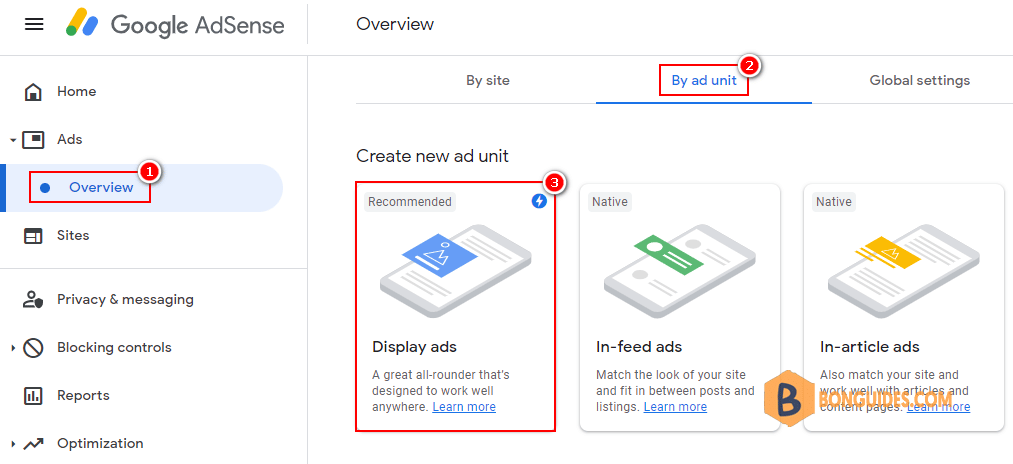The width and height of the screenshot is (1013, 464).
Task: Click Learn more under In-article ads
Action: click(x=938, y=407)
